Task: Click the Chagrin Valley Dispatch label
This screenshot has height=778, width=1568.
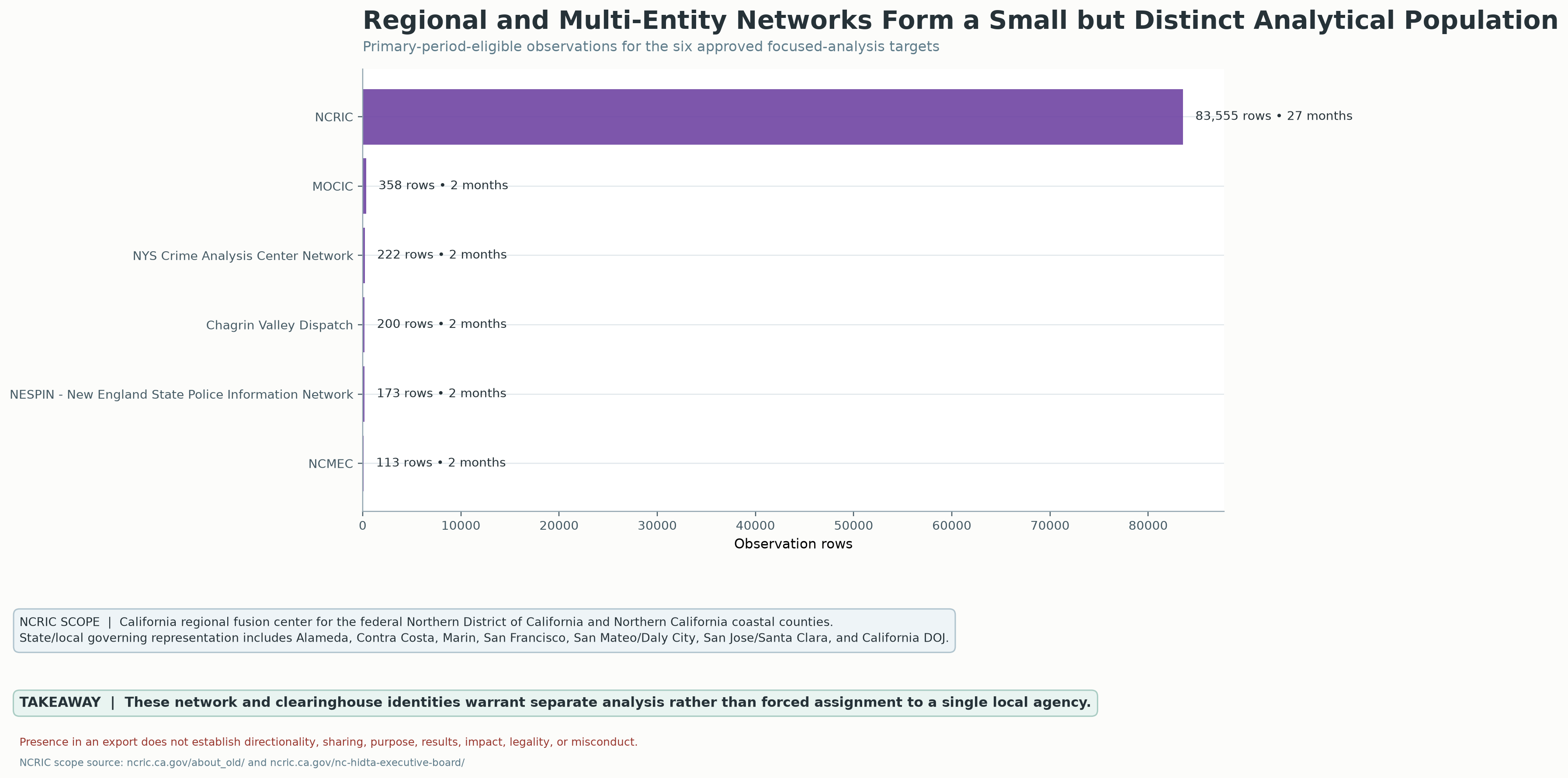Action: (x=279, y=326)
